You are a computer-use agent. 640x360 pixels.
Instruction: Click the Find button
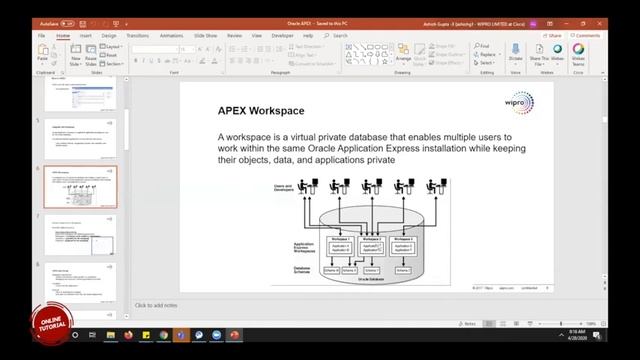tap(482, 46)
